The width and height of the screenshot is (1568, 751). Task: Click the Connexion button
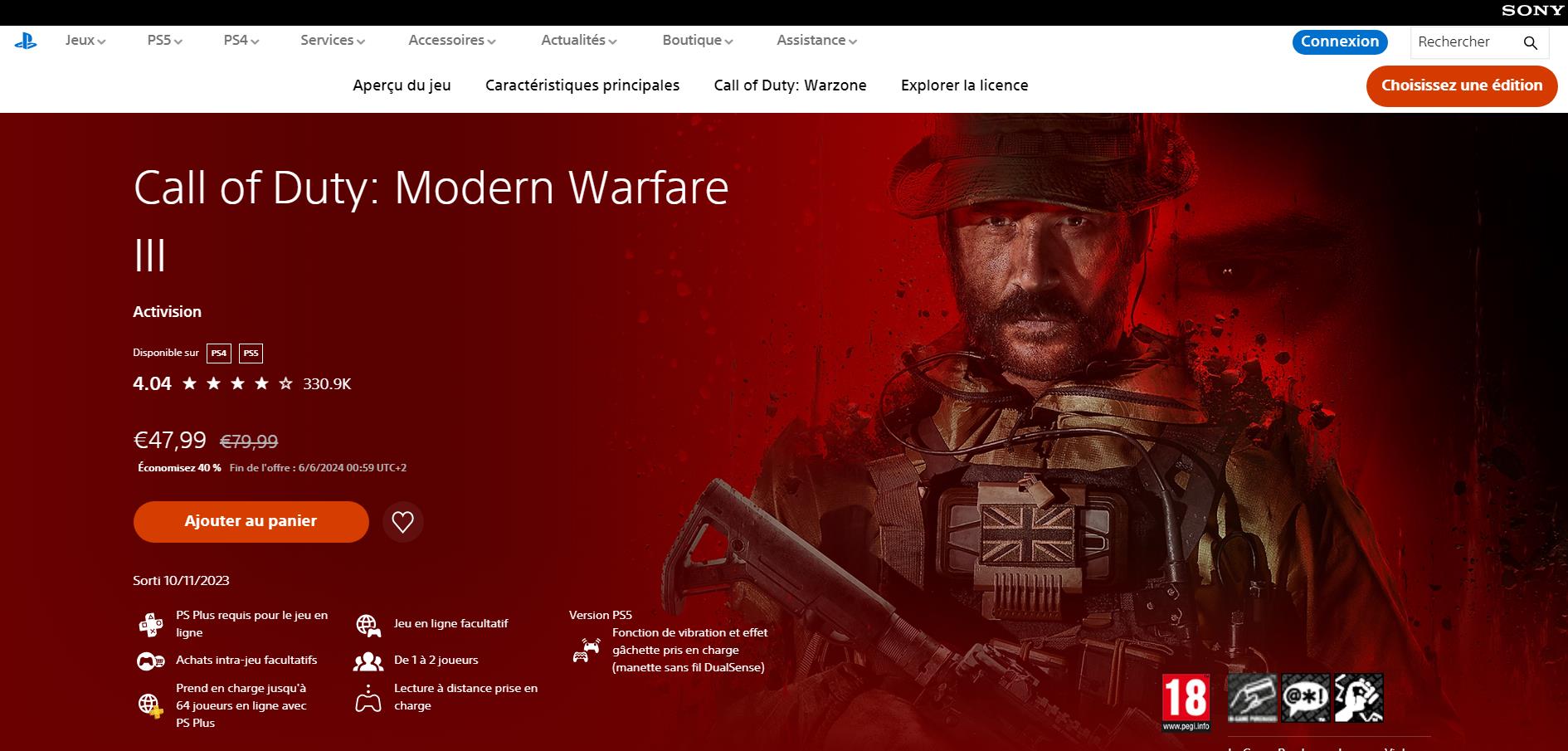[x=1340, y=41]
